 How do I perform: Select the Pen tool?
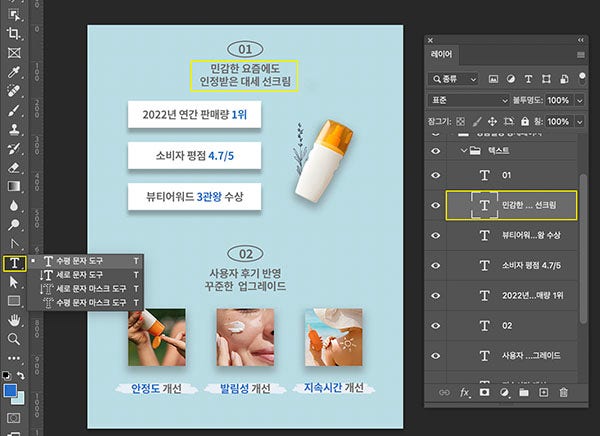pos(14,244)
